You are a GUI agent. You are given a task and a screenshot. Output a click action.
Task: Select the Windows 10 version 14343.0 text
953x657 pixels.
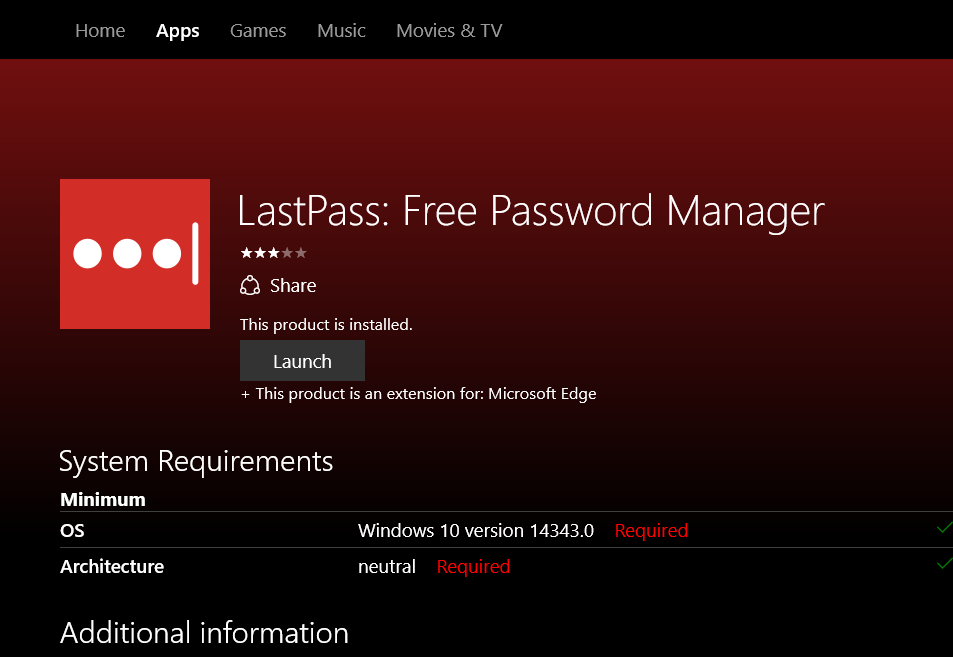pyautogui.click(x=476, y=531)
